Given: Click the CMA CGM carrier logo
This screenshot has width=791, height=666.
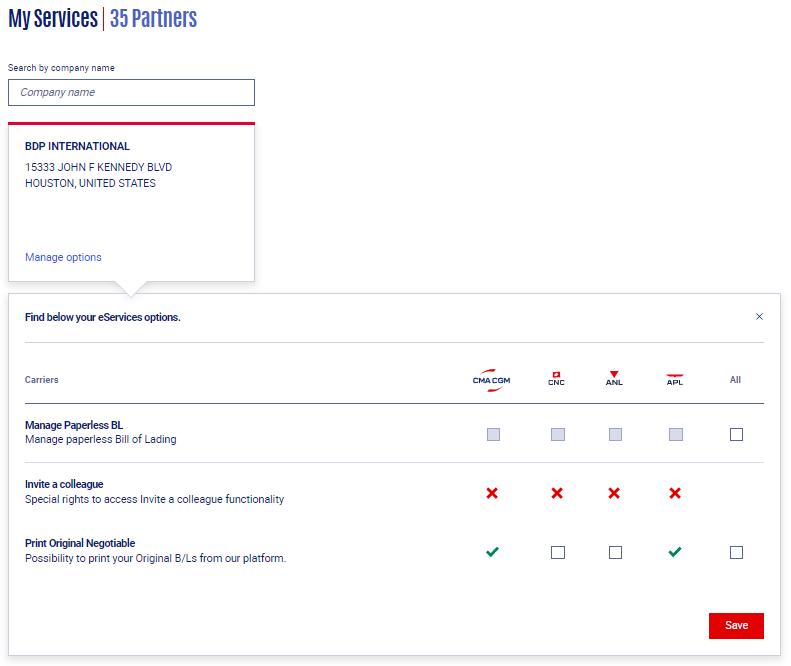Looking at the screenshot, I should coord(491,380).
